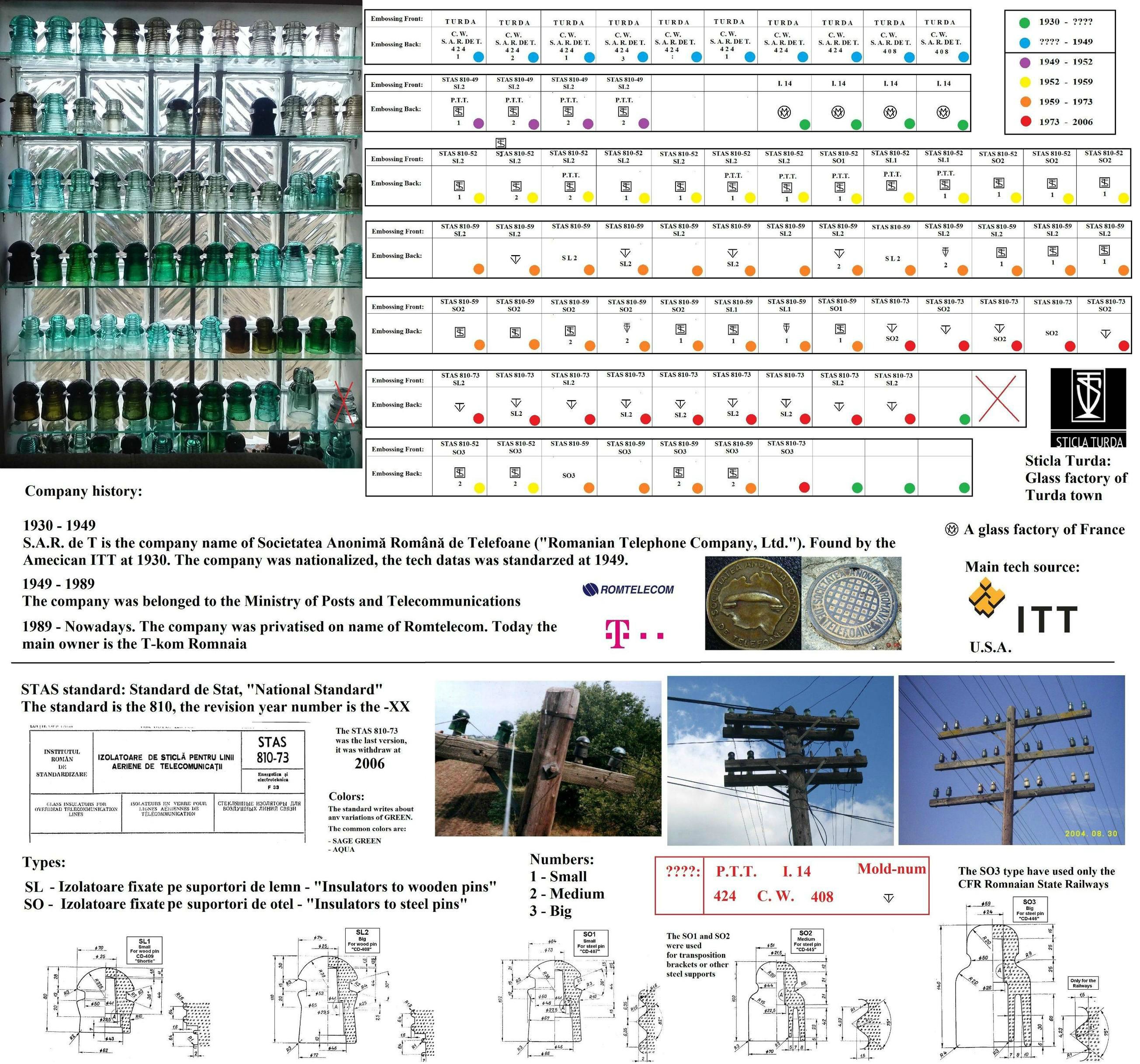Click the "Types:" heading
This screenshot has width=1140, height=1064.
point(44,862)
